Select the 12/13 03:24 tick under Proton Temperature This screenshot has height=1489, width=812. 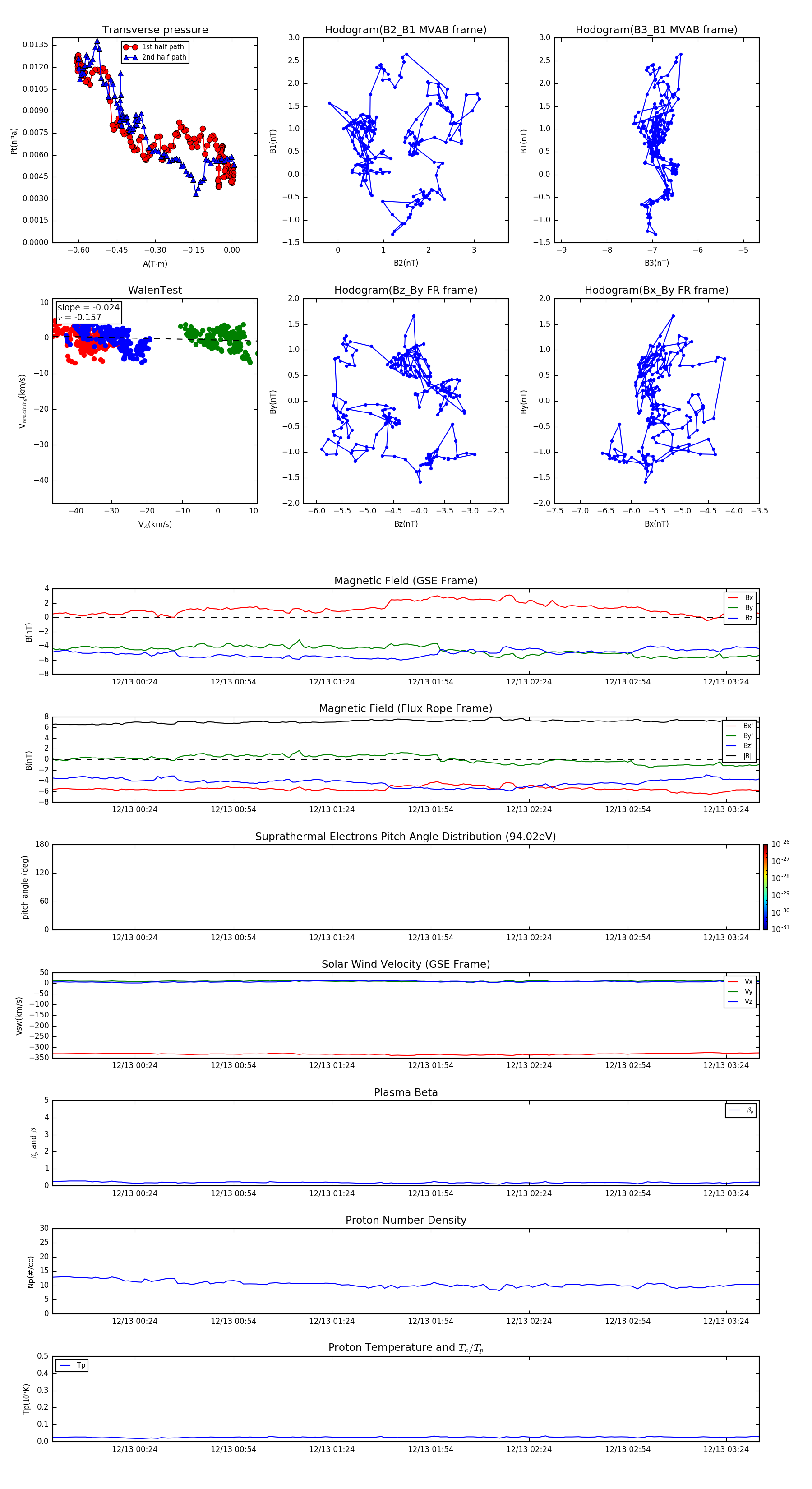pyautogui.click(x=726, y=1450)
